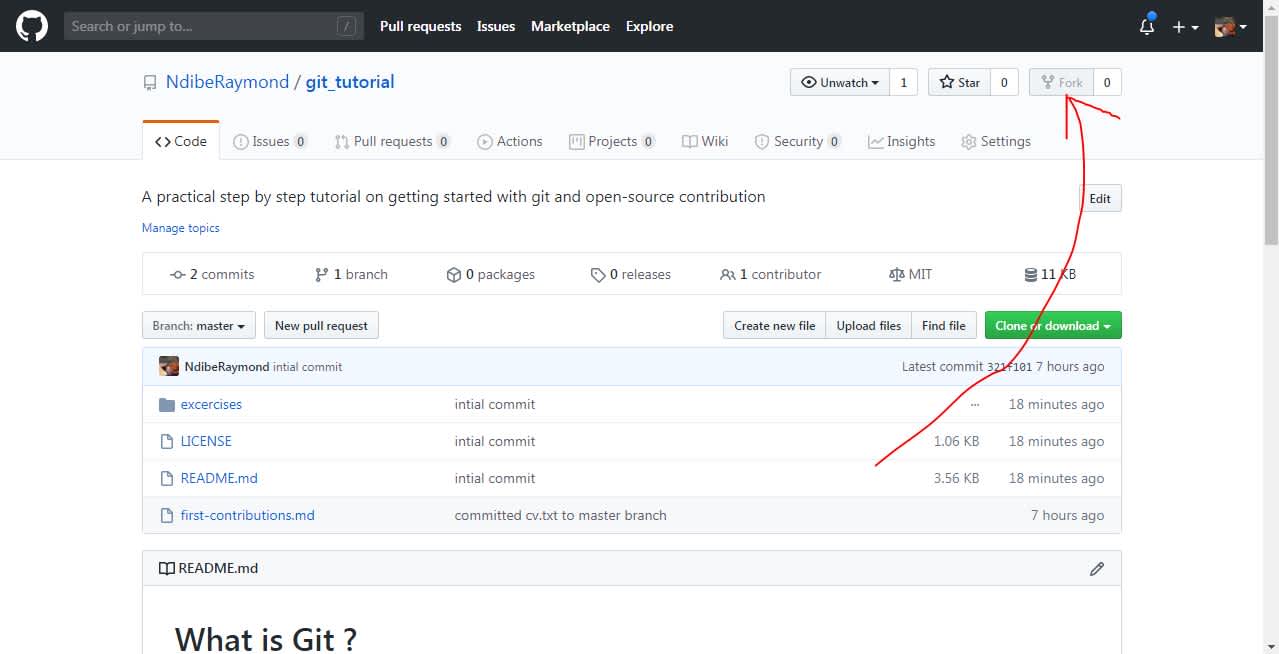Screen dimensions: 1279x654
Task: Start a New pull request
Action: point(321,325)
